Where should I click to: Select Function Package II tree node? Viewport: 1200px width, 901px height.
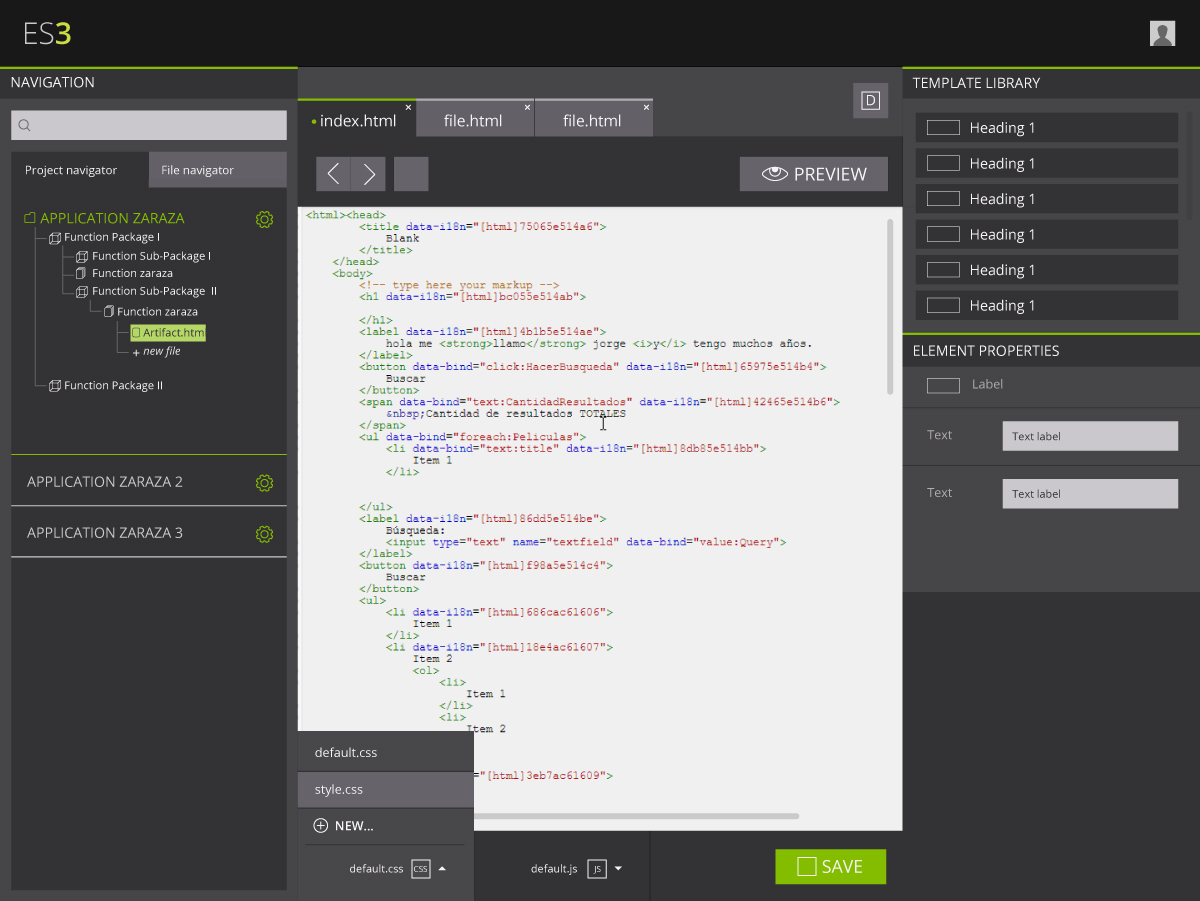point(106,385)
